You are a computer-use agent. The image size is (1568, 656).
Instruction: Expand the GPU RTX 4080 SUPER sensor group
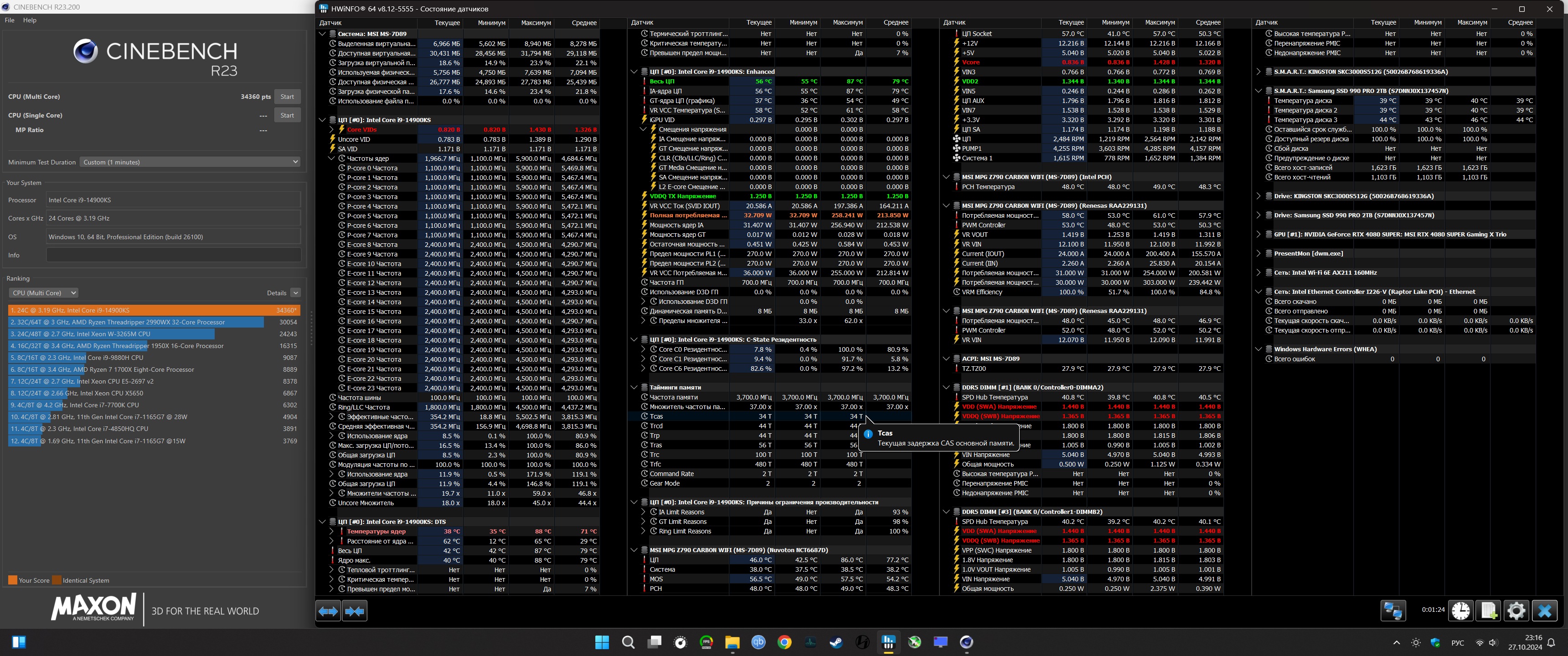coord(1258,234)
